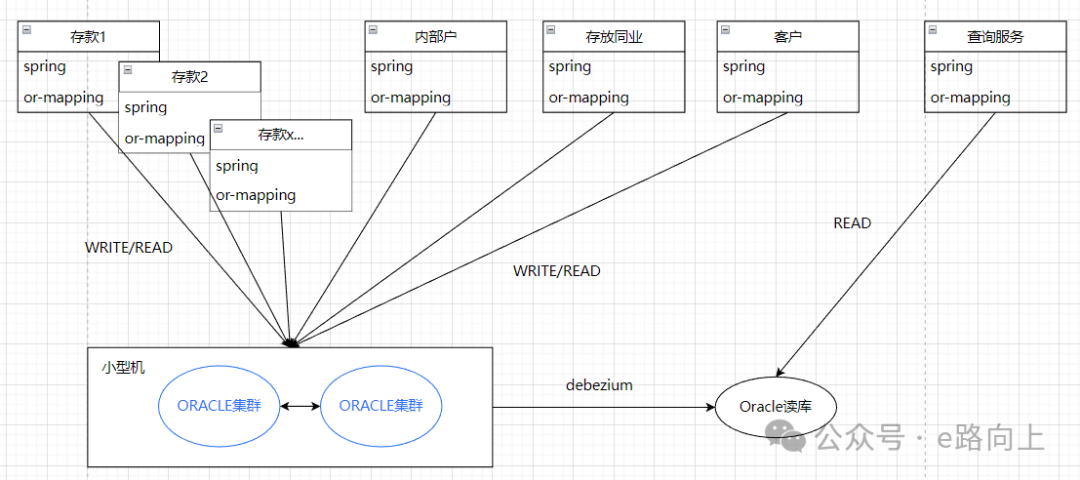
Task: Collapse the 内部户 box using its minus icon
Action: click(x=372, y=30)
